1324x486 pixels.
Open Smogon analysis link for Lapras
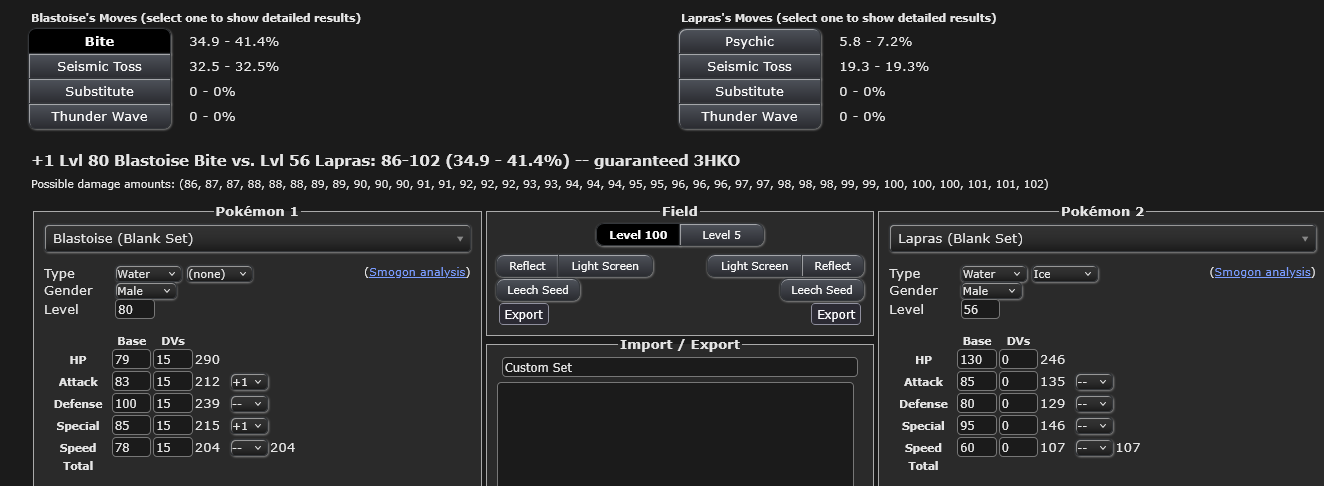coord(1264,272)
